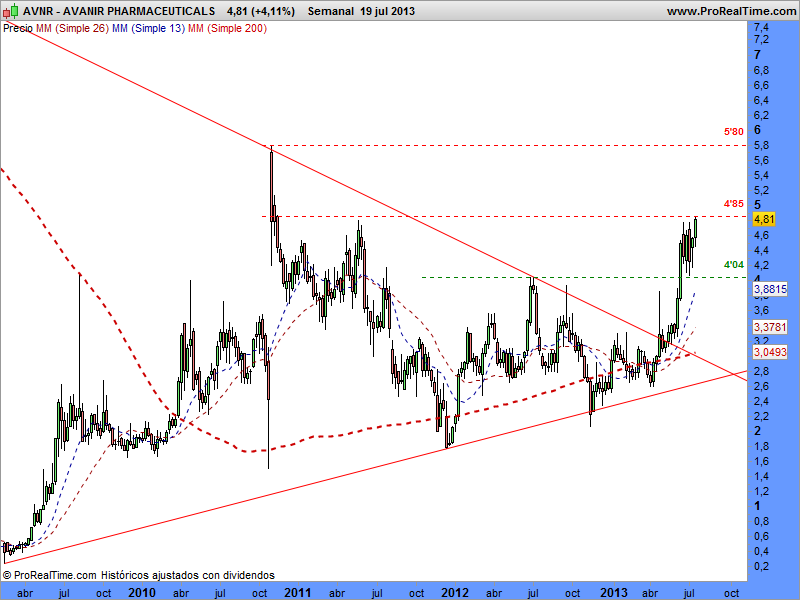Click the 2,8 value on price axis
Image resolution: width=800 pixels, height=600 pixels.
pos(761,371)
